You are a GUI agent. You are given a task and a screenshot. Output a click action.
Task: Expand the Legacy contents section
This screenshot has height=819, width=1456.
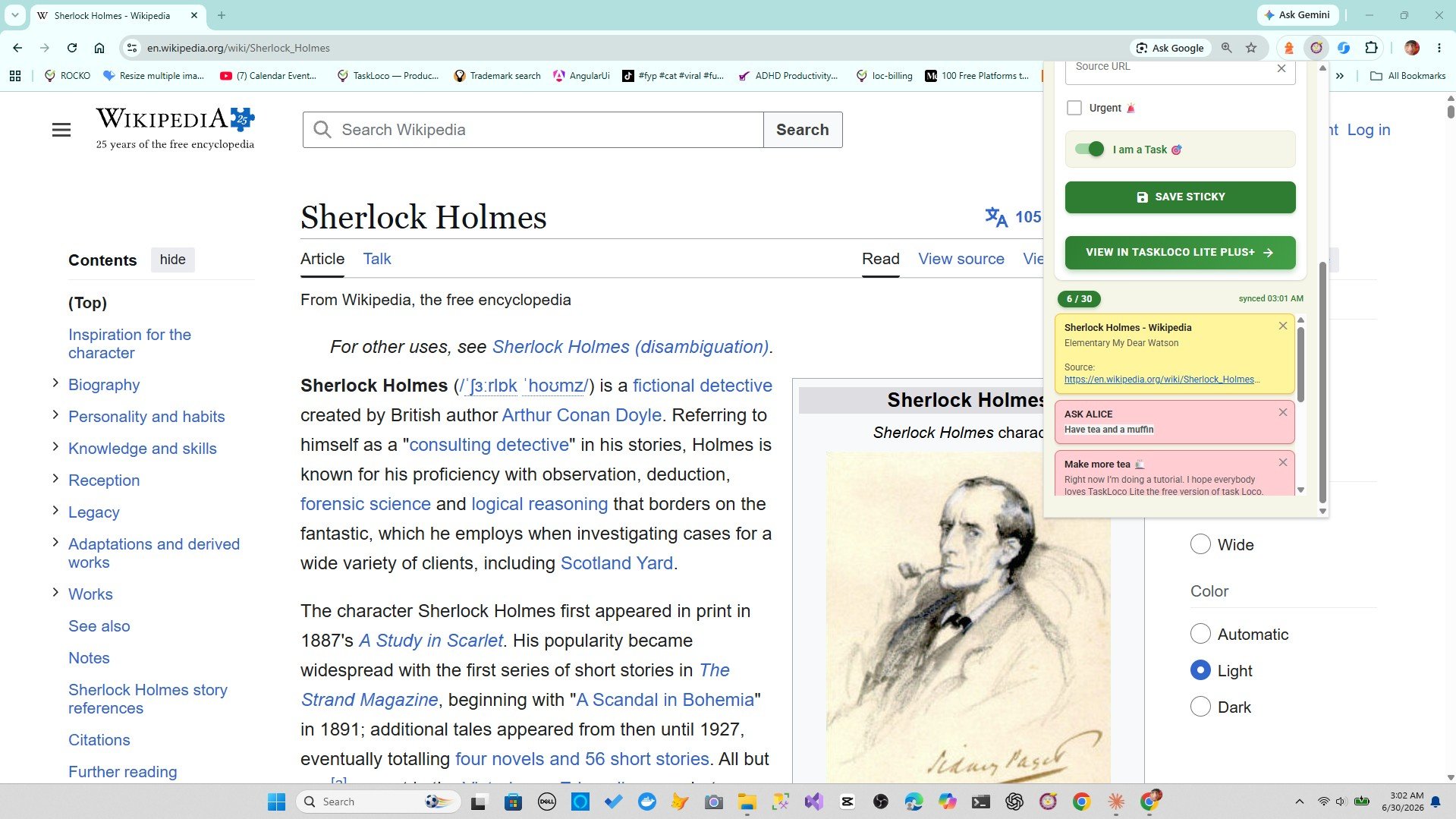point(55,511)
